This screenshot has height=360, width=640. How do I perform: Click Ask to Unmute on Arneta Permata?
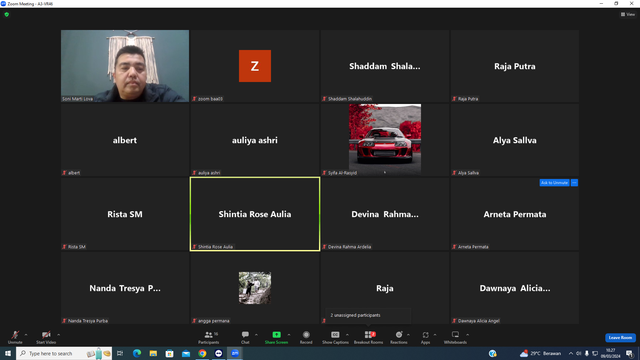pyautogui.click(x=554, y=182)
